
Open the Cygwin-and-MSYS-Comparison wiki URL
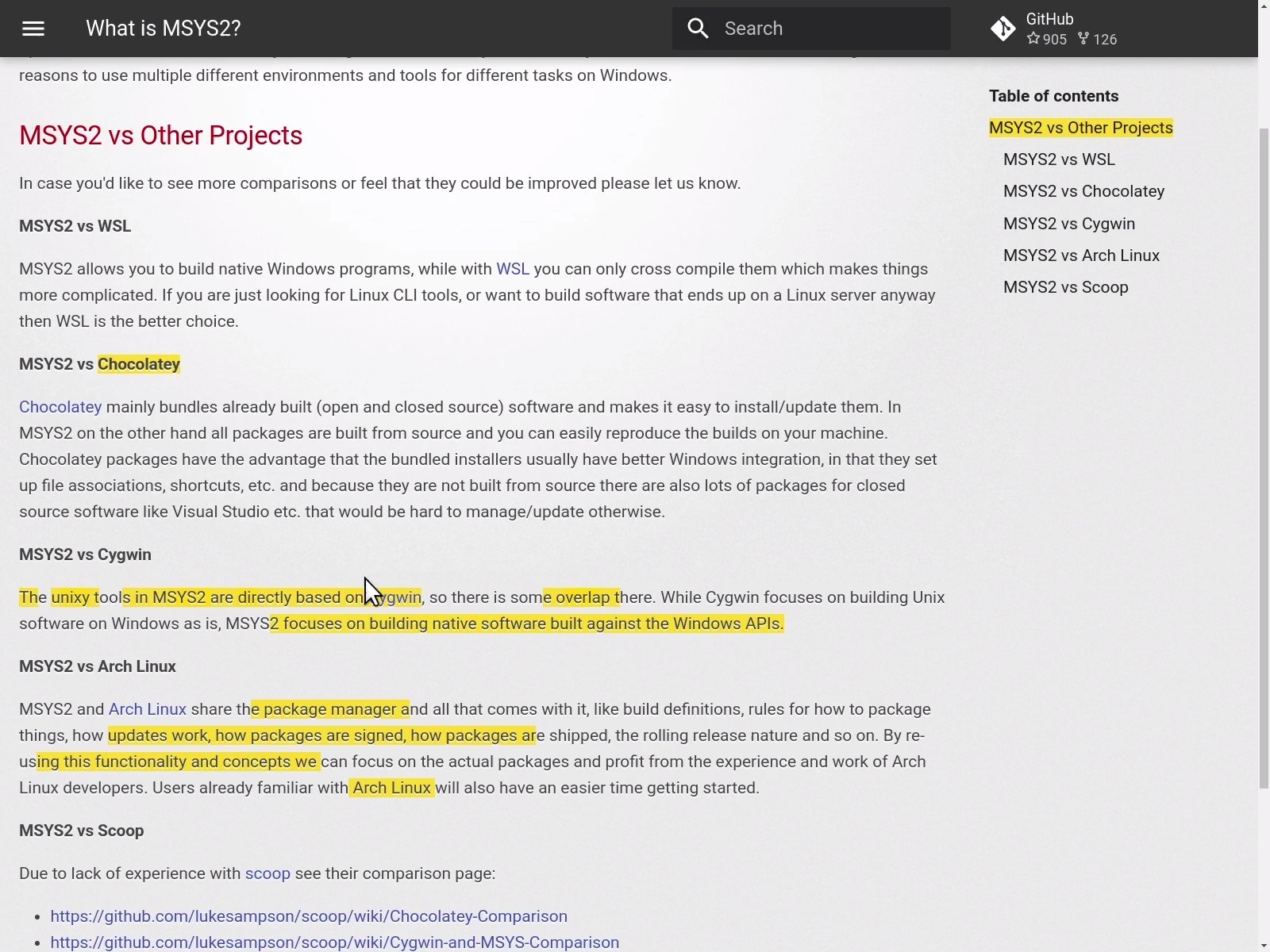click(x=334, y=942)
